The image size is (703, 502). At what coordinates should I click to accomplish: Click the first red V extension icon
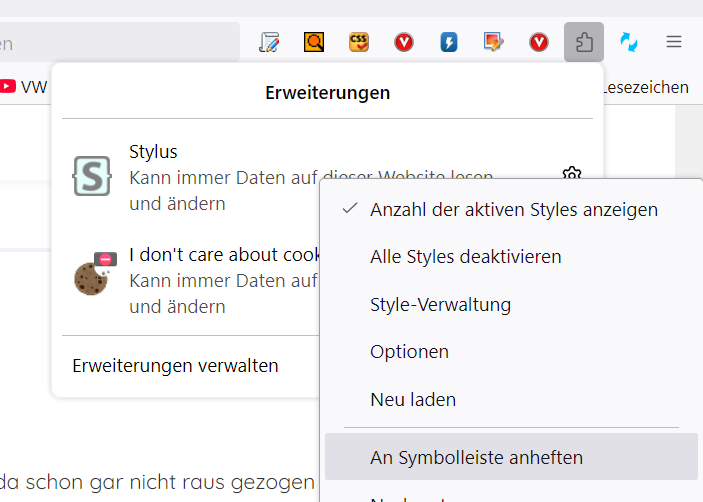pos(404,42)
